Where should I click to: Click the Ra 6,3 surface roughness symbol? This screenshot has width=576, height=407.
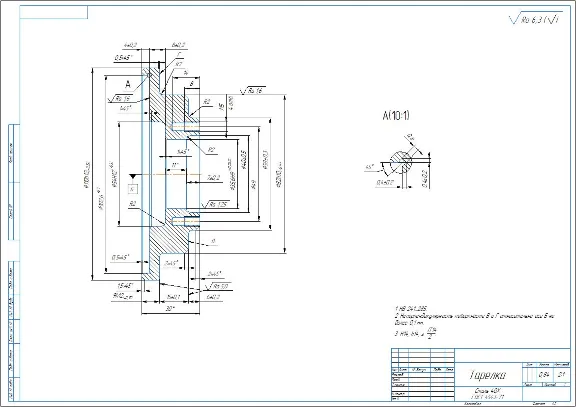point(535,20)
